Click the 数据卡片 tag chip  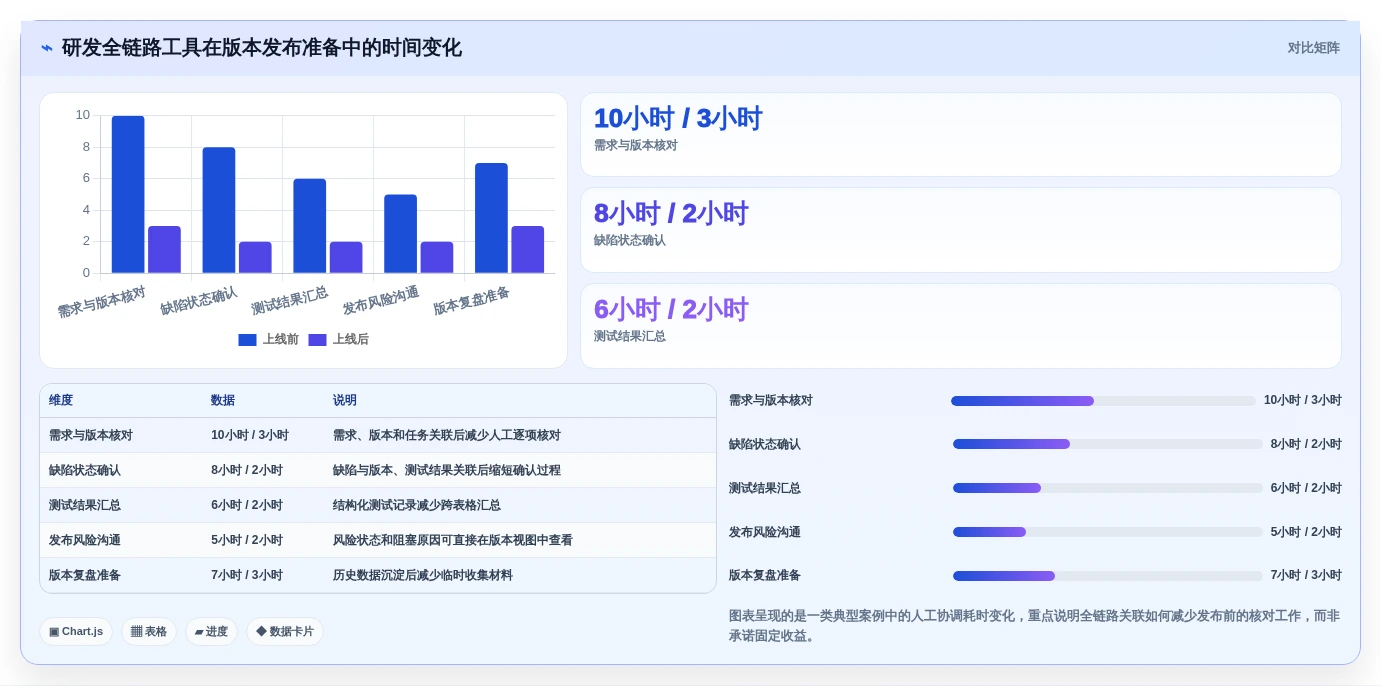[285, 632]
